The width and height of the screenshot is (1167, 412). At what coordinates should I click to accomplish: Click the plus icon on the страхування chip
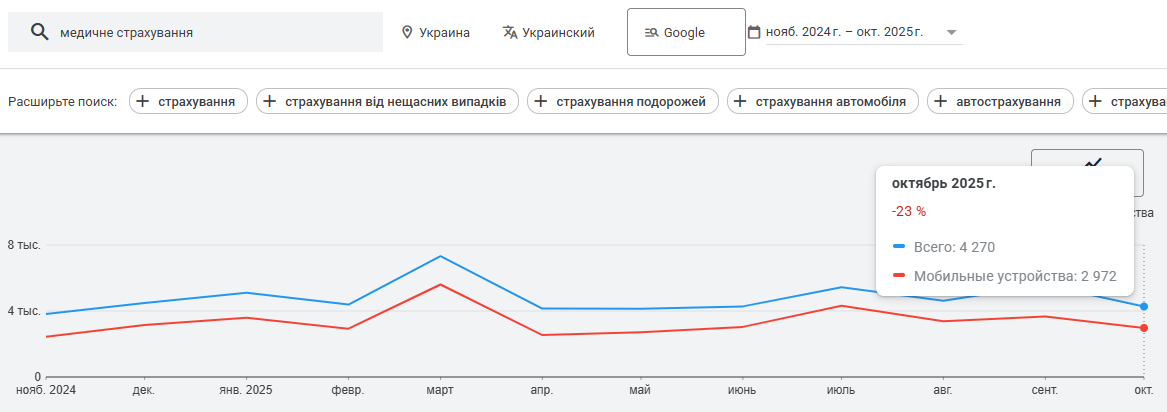tap(143, 101)
